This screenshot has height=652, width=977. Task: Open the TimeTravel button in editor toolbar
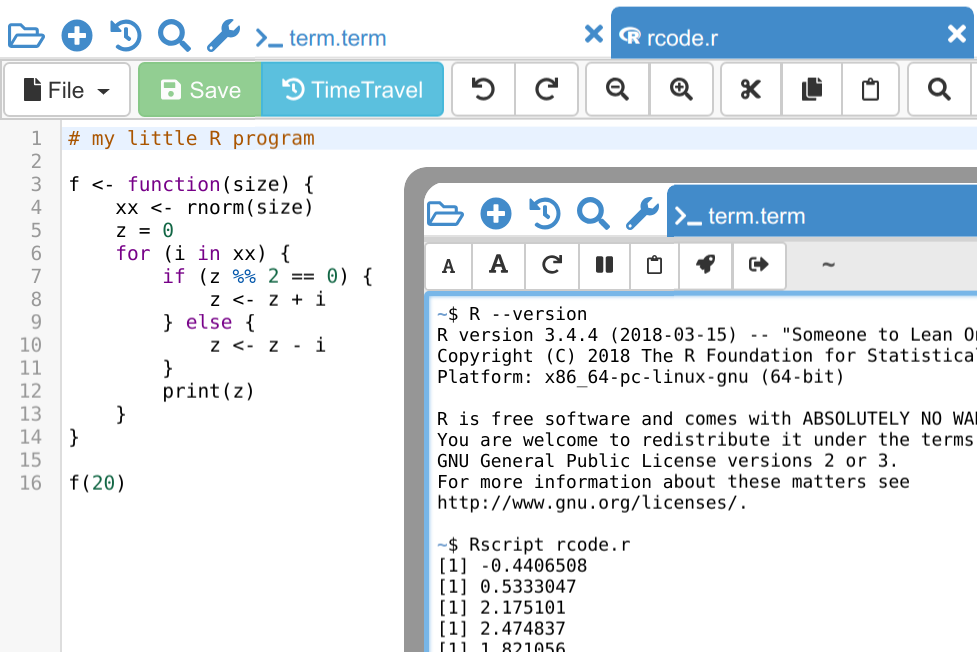click(352, 90)
